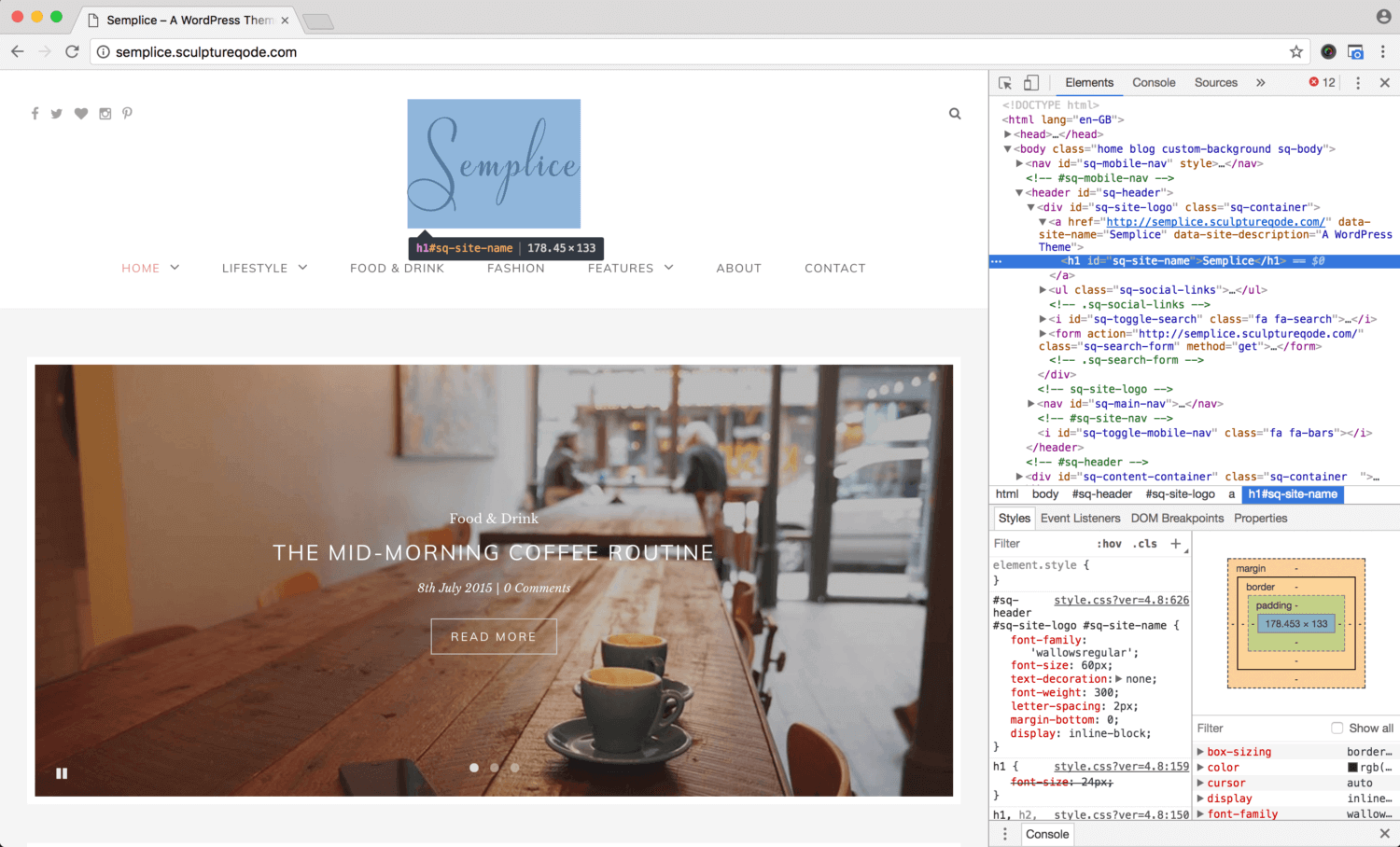Screen dimensions: 1400x847
Task: Pause the slideshow with the pause button
Action: (x=62, y=773)
